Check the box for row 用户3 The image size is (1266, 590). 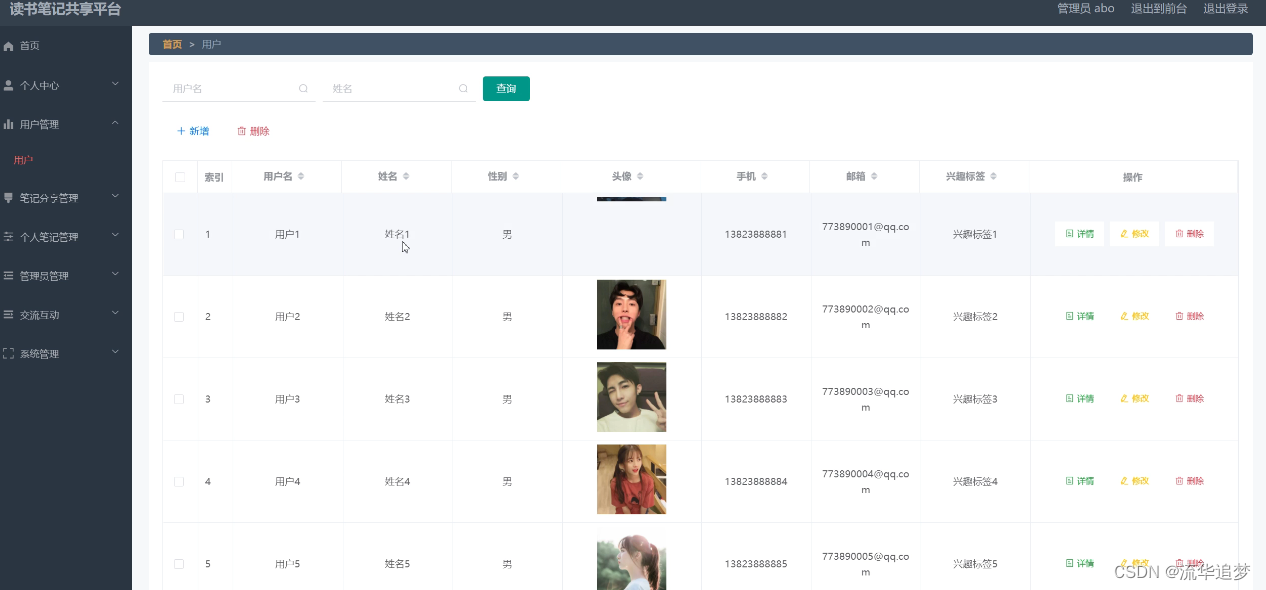(x=179, y=399)
